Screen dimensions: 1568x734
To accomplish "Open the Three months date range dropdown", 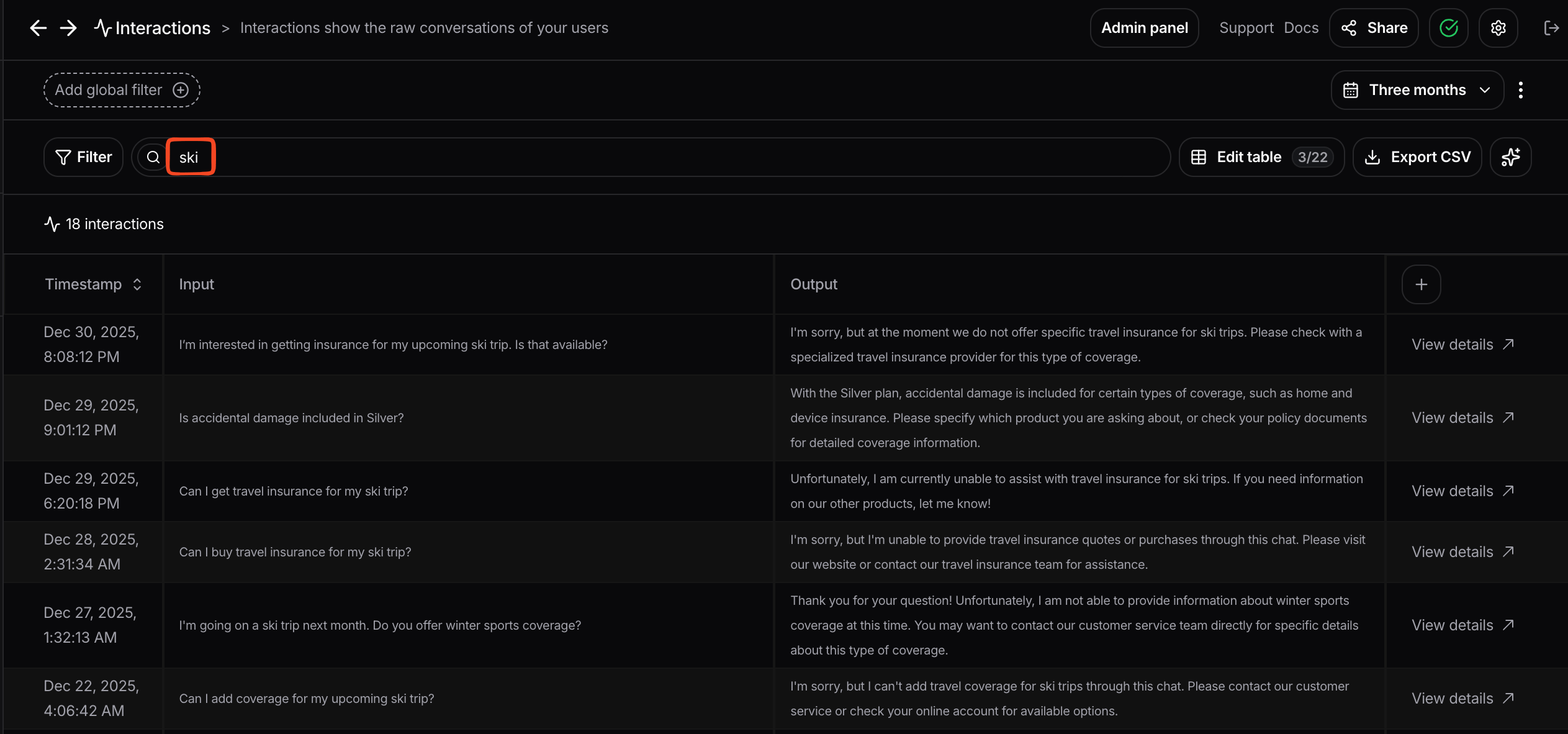I will (1417, 90).
